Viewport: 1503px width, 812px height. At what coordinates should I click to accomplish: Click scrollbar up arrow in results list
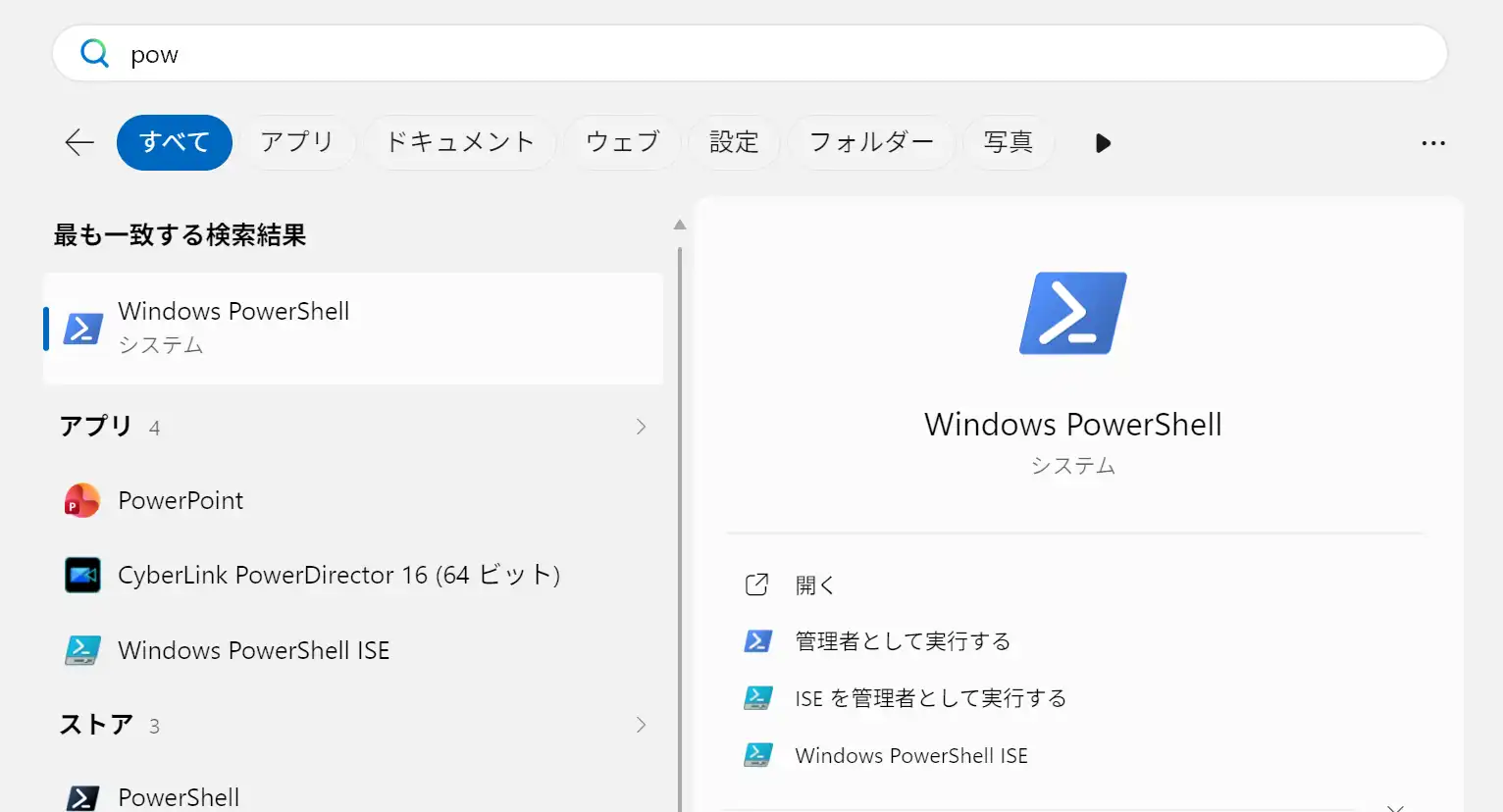680,226
